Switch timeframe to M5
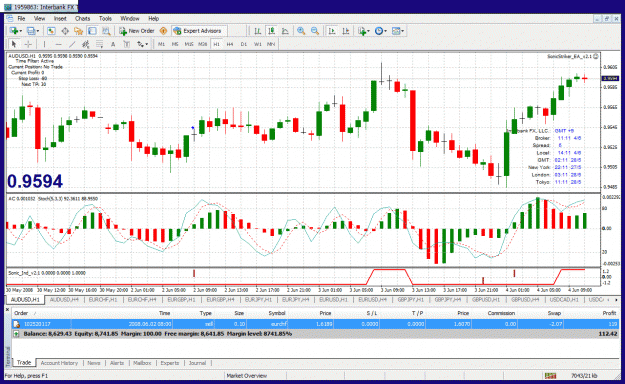The width and height of the screenshot is (625, 384). pyautogui.click(x=175, y=44)
